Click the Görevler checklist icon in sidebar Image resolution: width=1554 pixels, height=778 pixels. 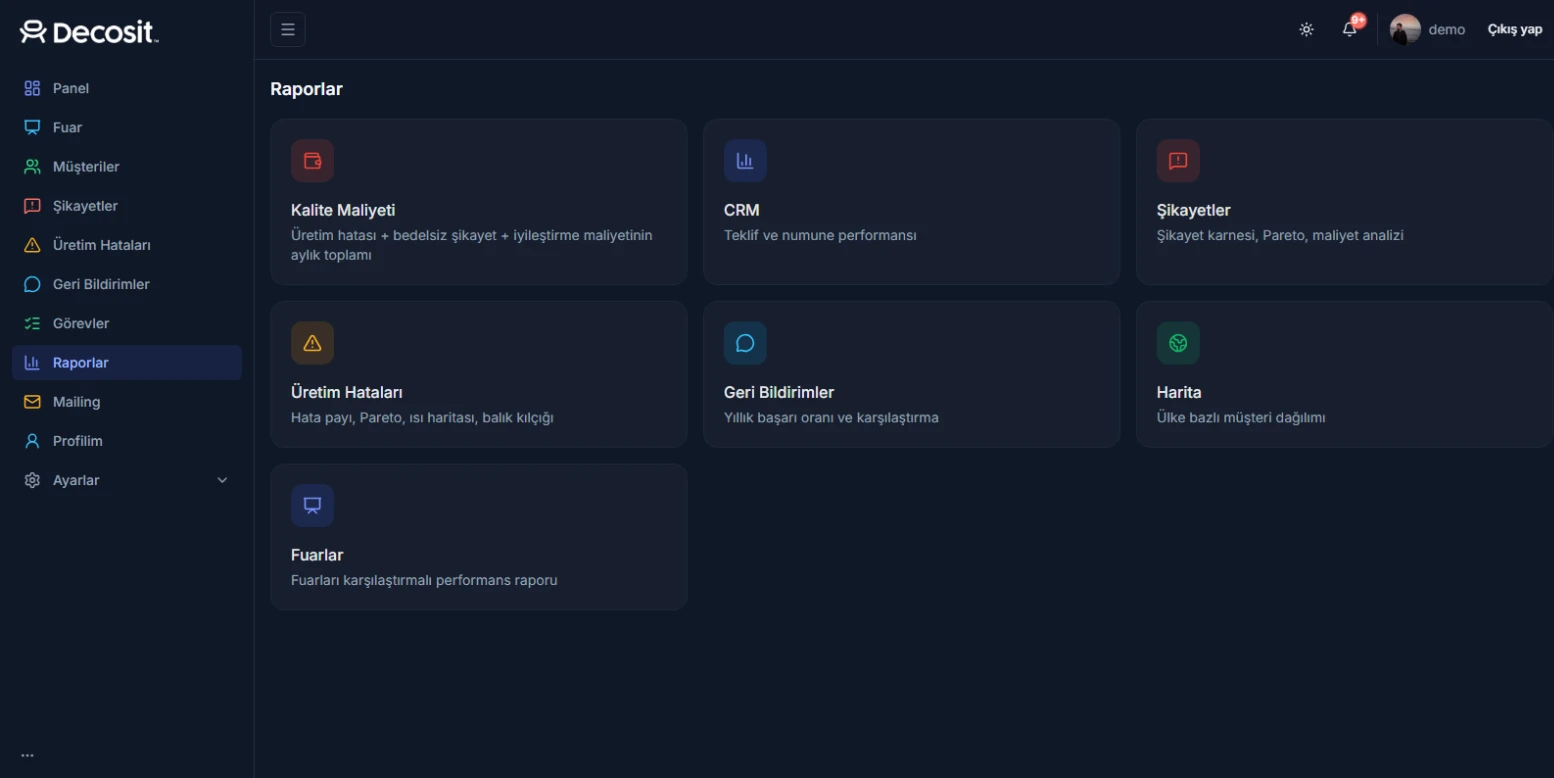click(32, 323)
